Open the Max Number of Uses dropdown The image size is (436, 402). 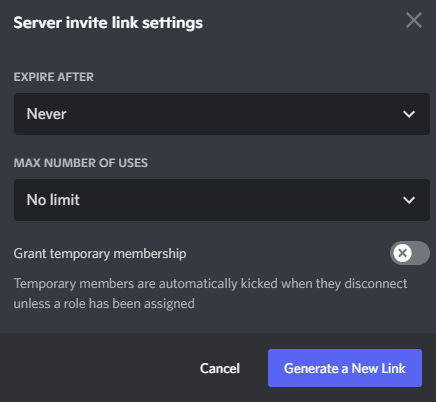(x=222, y=200)
